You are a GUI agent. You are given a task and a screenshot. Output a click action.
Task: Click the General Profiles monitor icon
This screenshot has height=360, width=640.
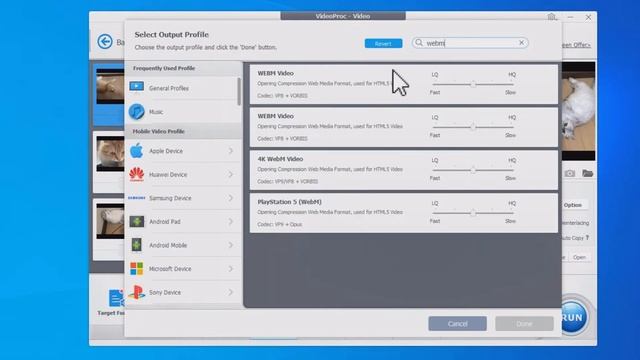coord(136,87)
